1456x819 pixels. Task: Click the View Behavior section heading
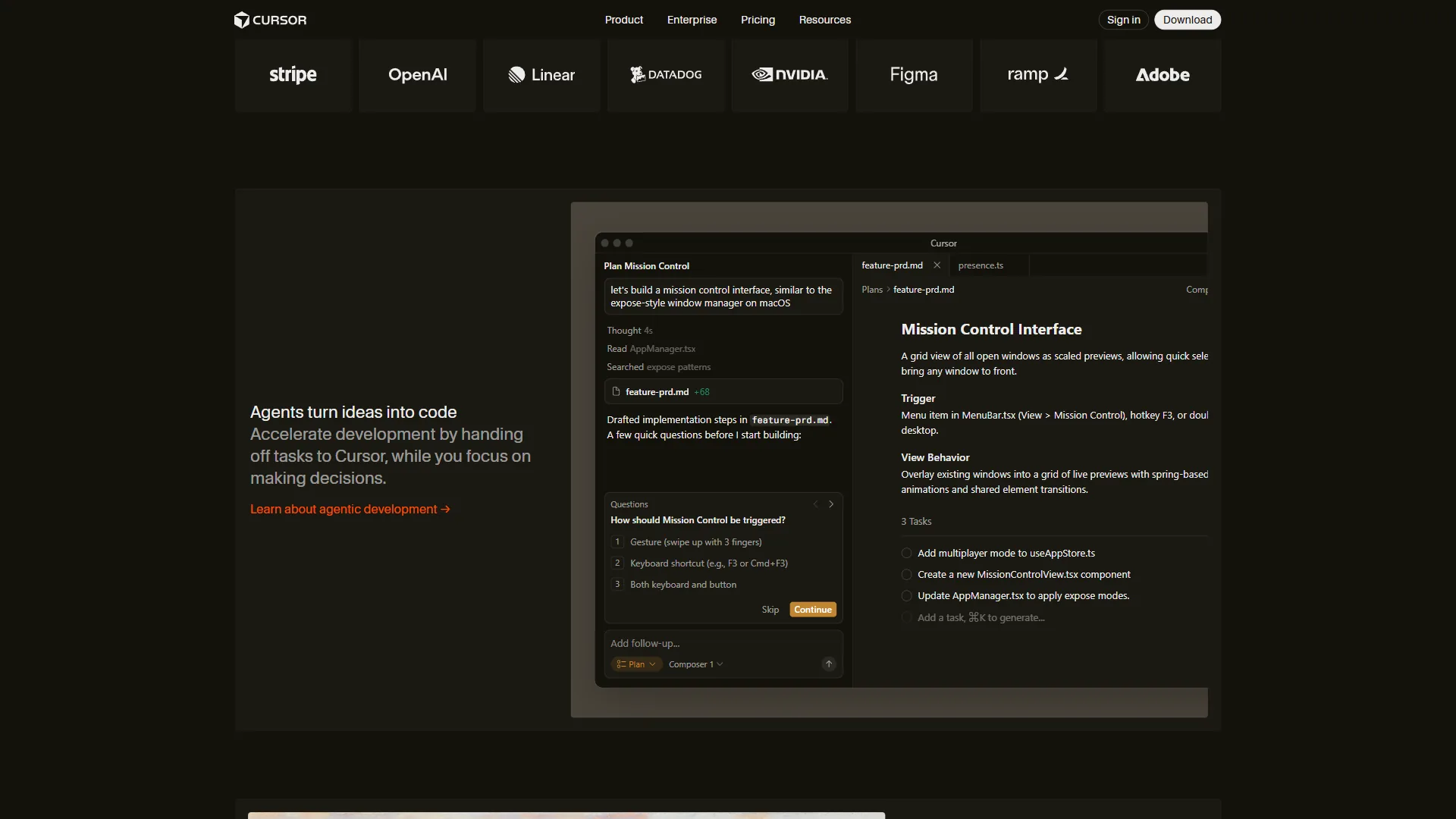pyautogui.click(x=935, y=457)
